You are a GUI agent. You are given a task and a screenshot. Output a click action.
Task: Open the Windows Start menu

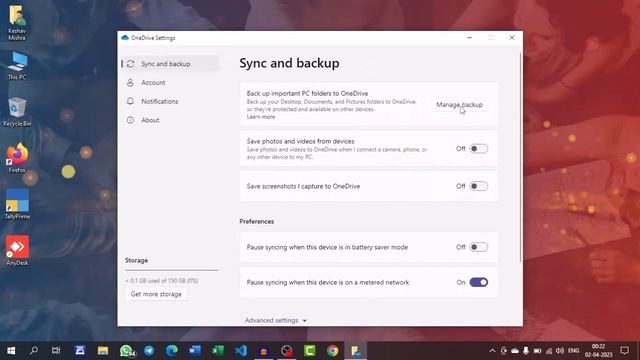[11, 351]
